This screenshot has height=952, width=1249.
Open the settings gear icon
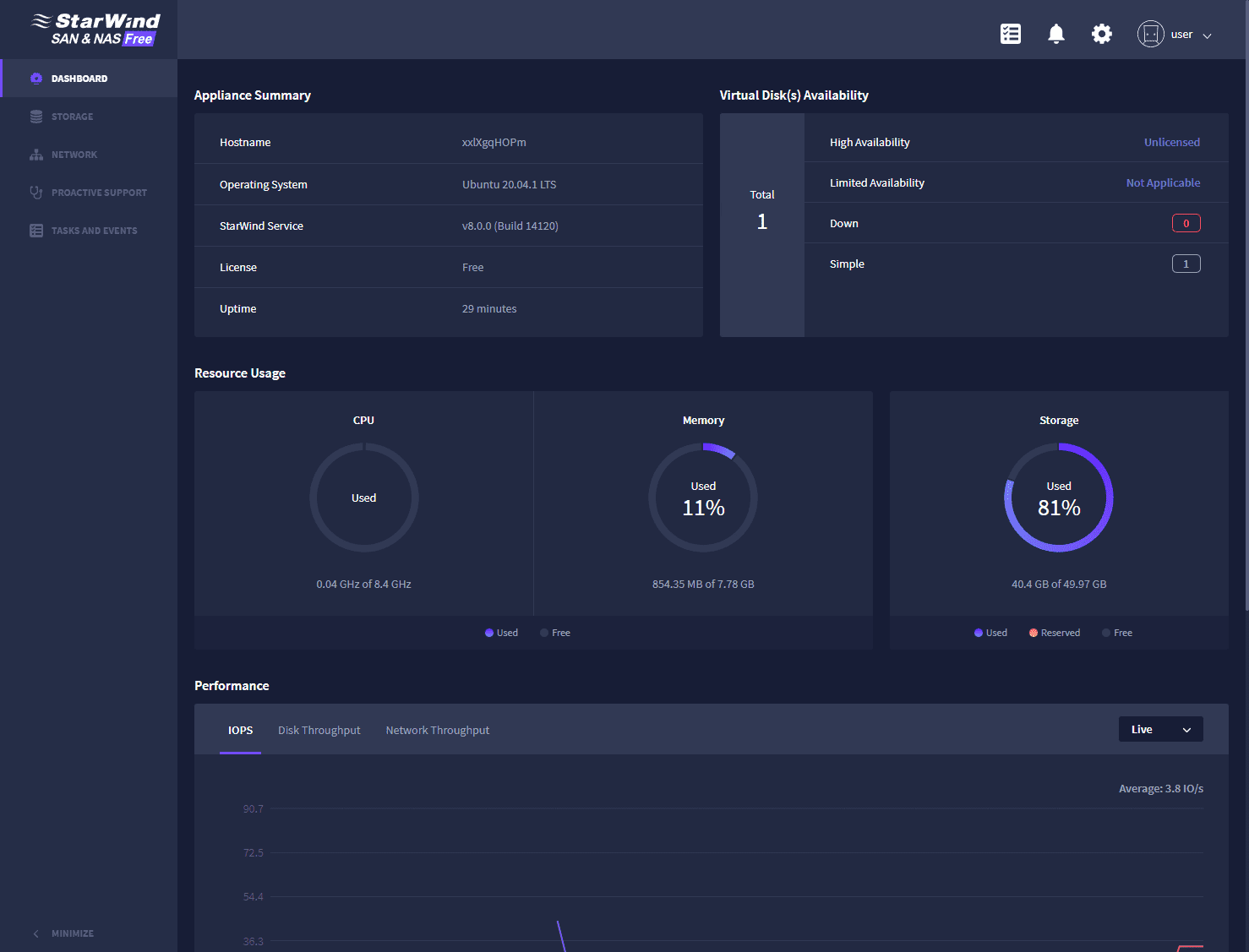pos(1101,34)
